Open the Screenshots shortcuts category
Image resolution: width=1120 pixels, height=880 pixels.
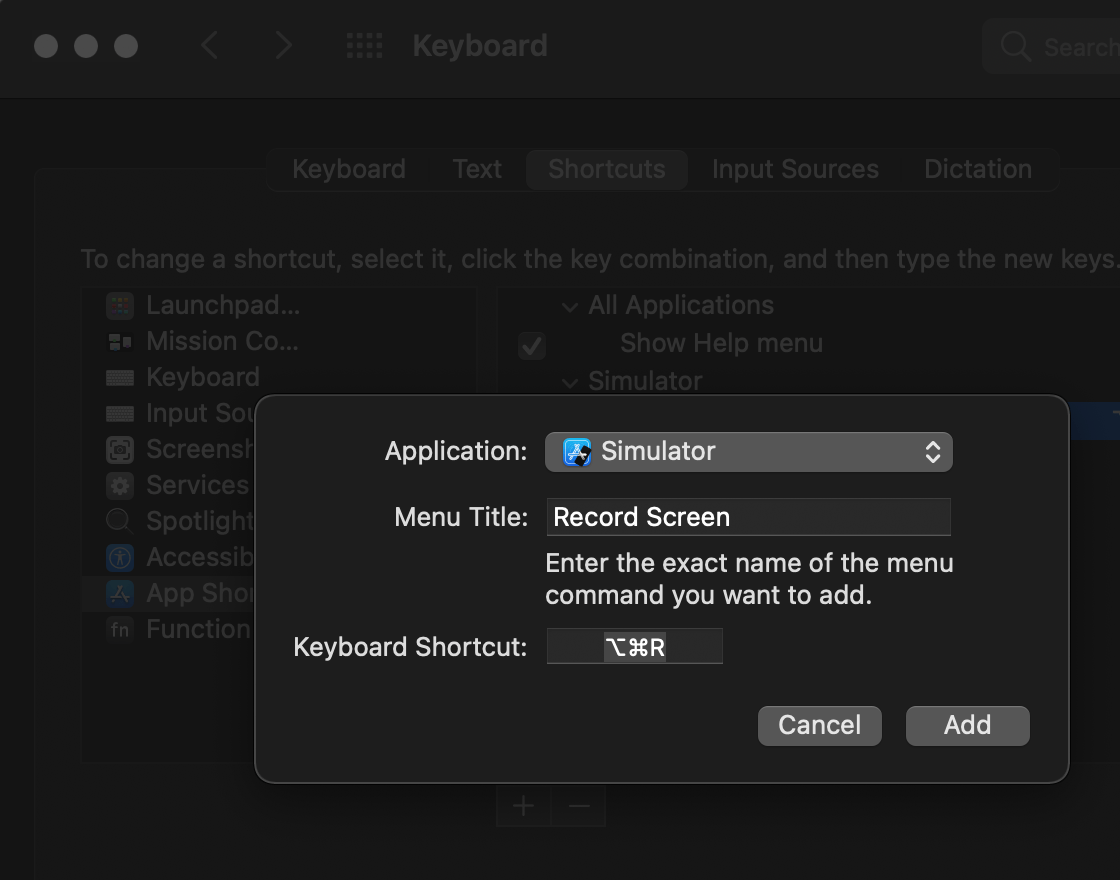[120, 449]
